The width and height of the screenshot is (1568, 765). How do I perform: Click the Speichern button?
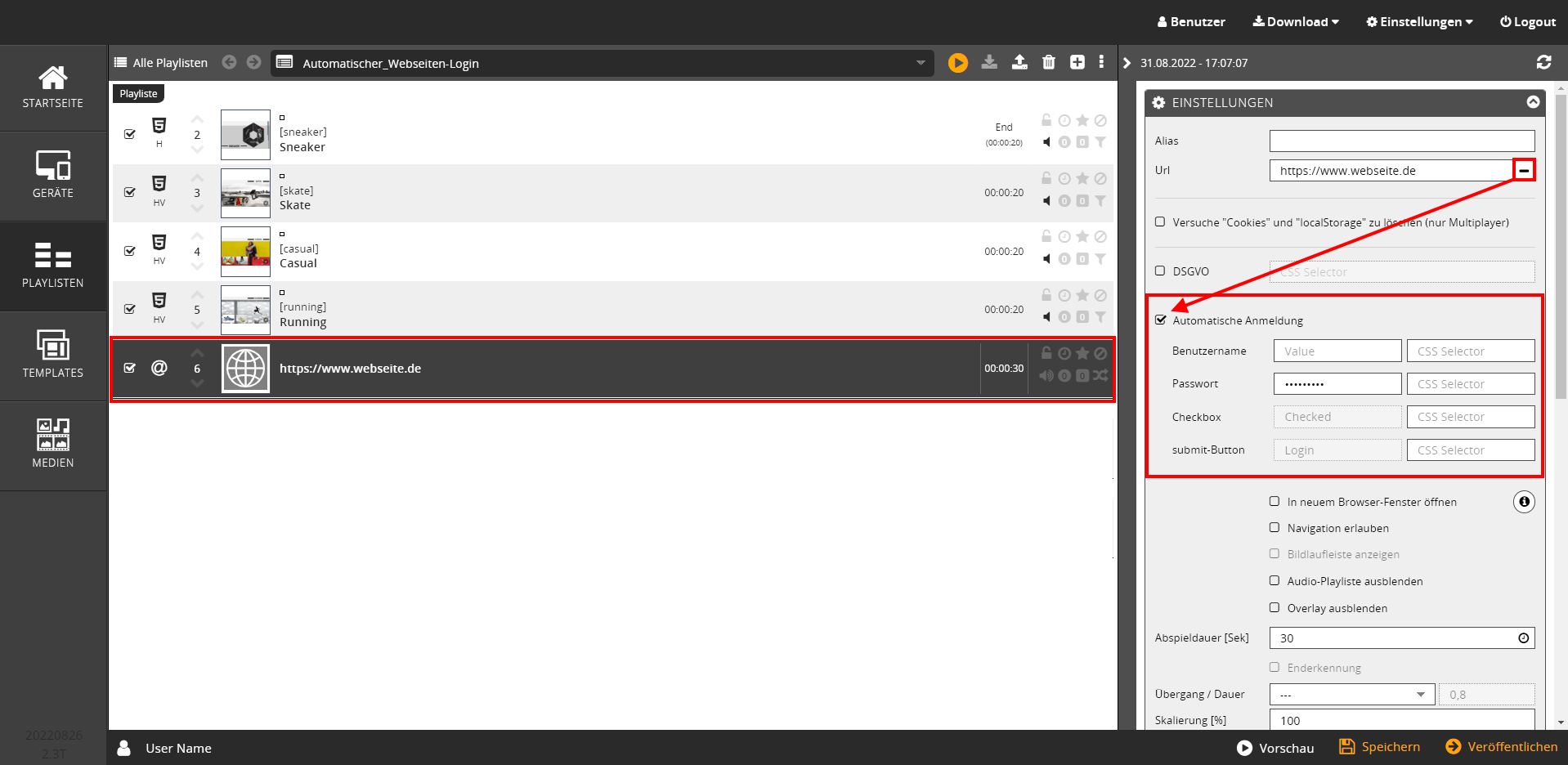click(1379, 747)
